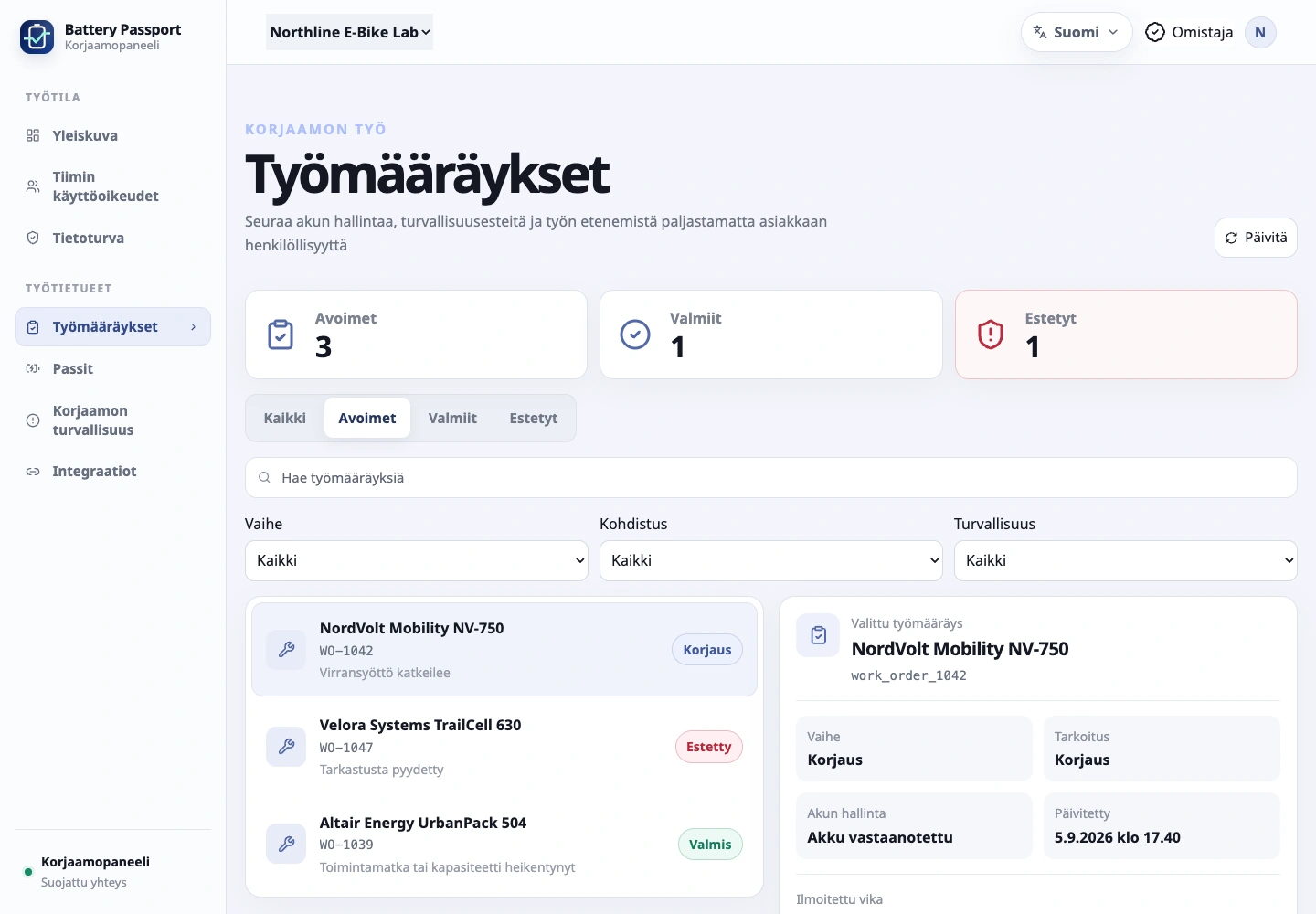Click the Valmiit check circle icon
The width and height of the screenshot is (1316, 914).
coord(635,335)
